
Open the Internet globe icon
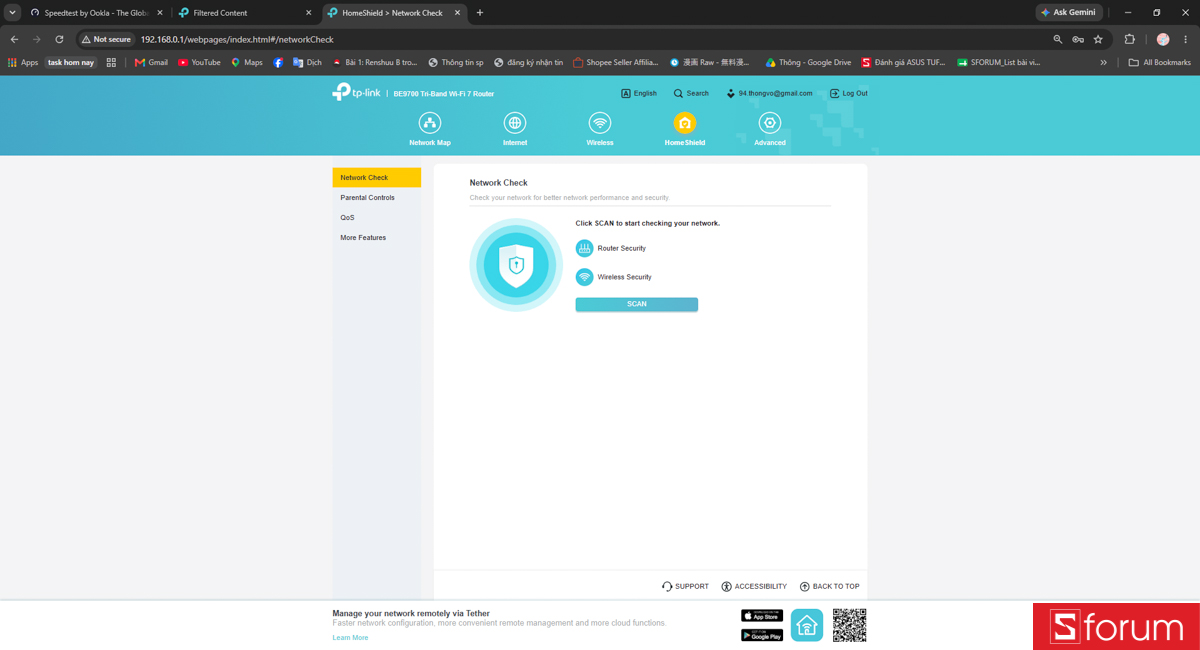pos(515,123)
